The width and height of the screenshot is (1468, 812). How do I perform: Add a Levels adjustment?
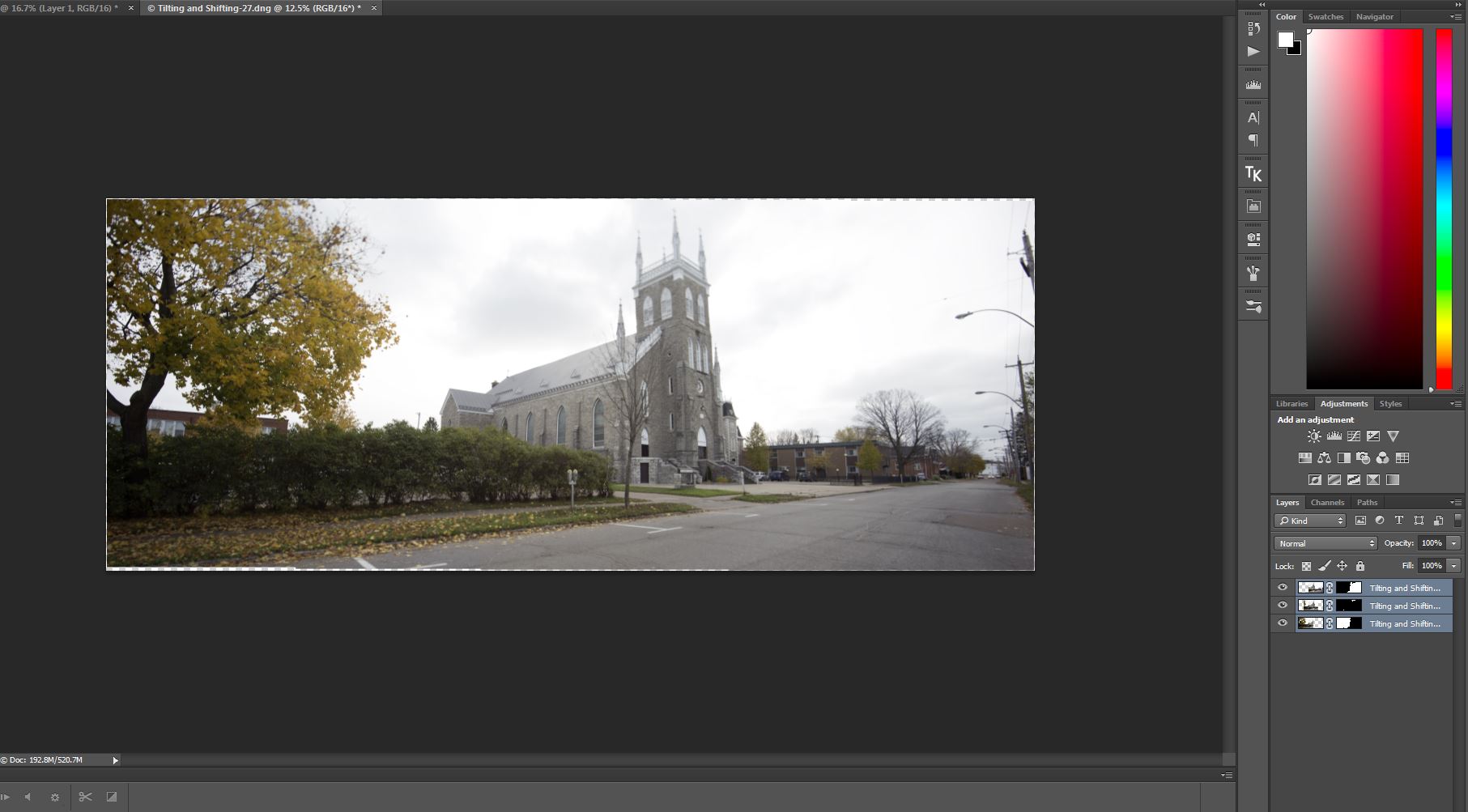click(x=1334, y=436)
